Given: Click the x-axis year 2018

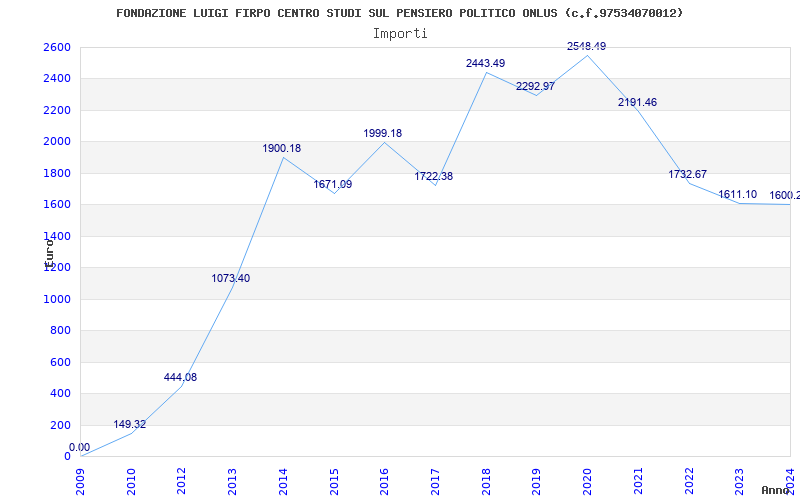Looking at the screenshot, I should tap(486, 481).
